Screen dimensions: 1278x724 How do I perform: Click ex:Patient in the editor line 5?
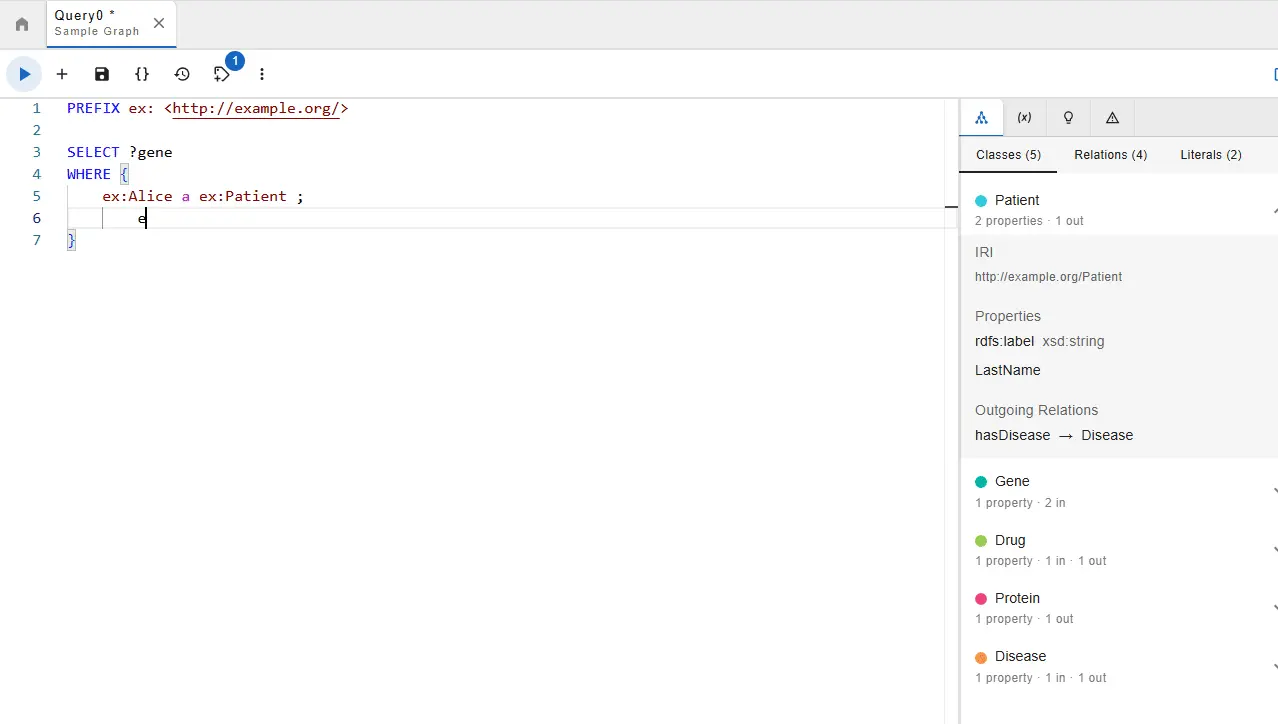coord(243,196)
